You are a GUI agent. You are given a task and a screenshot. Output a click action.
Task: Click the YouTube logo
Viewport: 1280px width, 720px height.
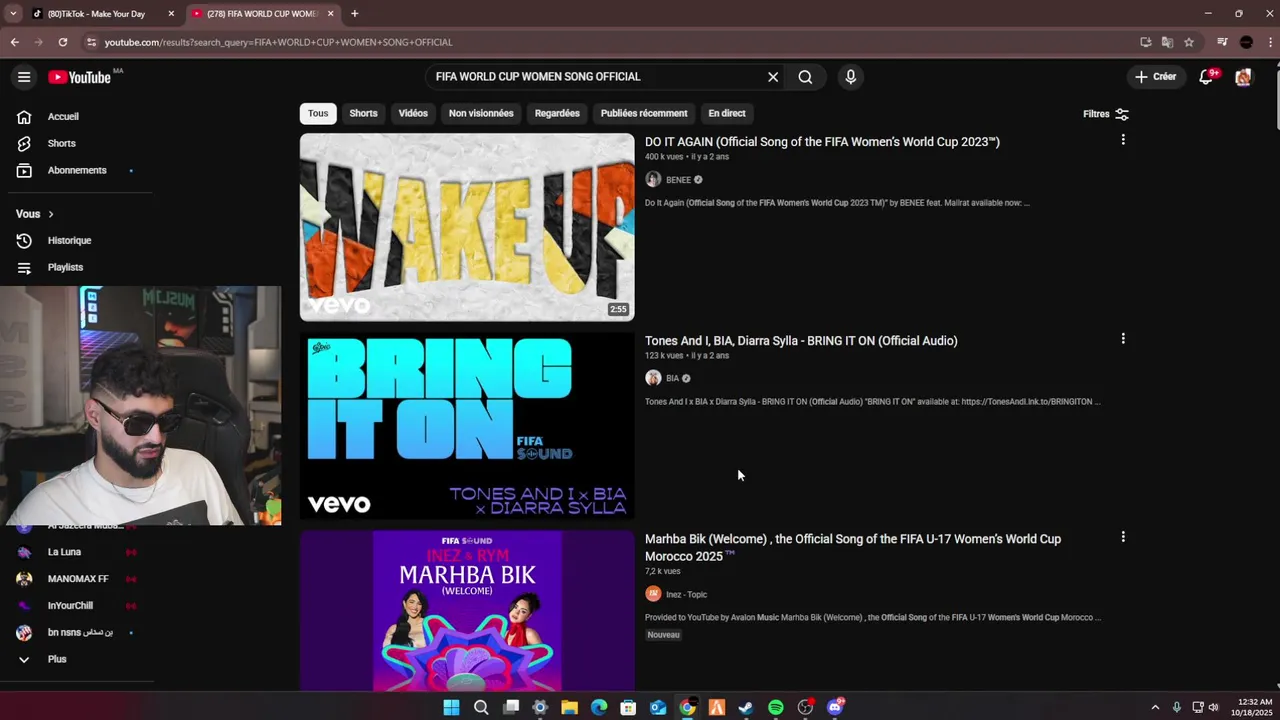tap(79, 77)
